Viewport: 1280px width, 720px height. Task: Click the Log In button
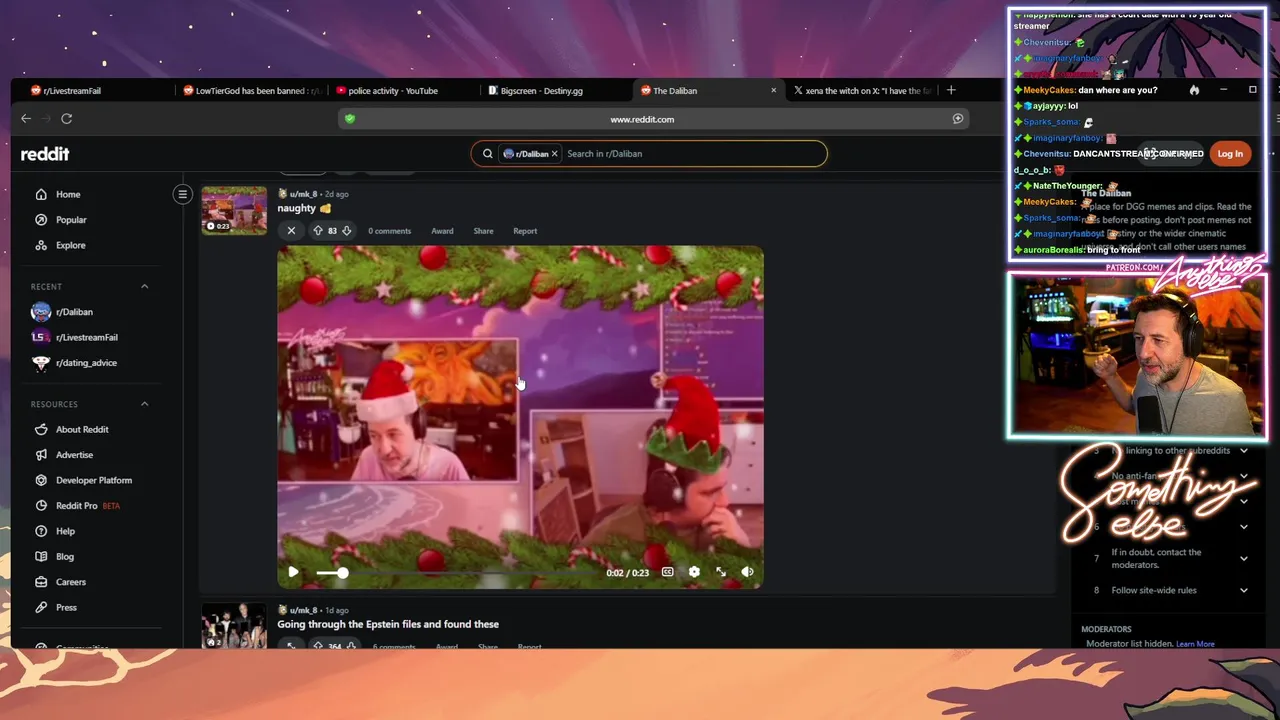[1230, 154]
